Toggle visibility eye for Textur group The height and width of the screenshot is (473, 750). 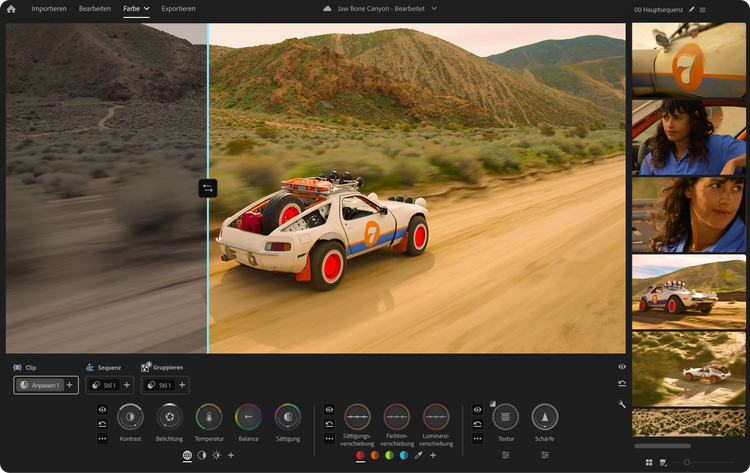click(477, 410)
